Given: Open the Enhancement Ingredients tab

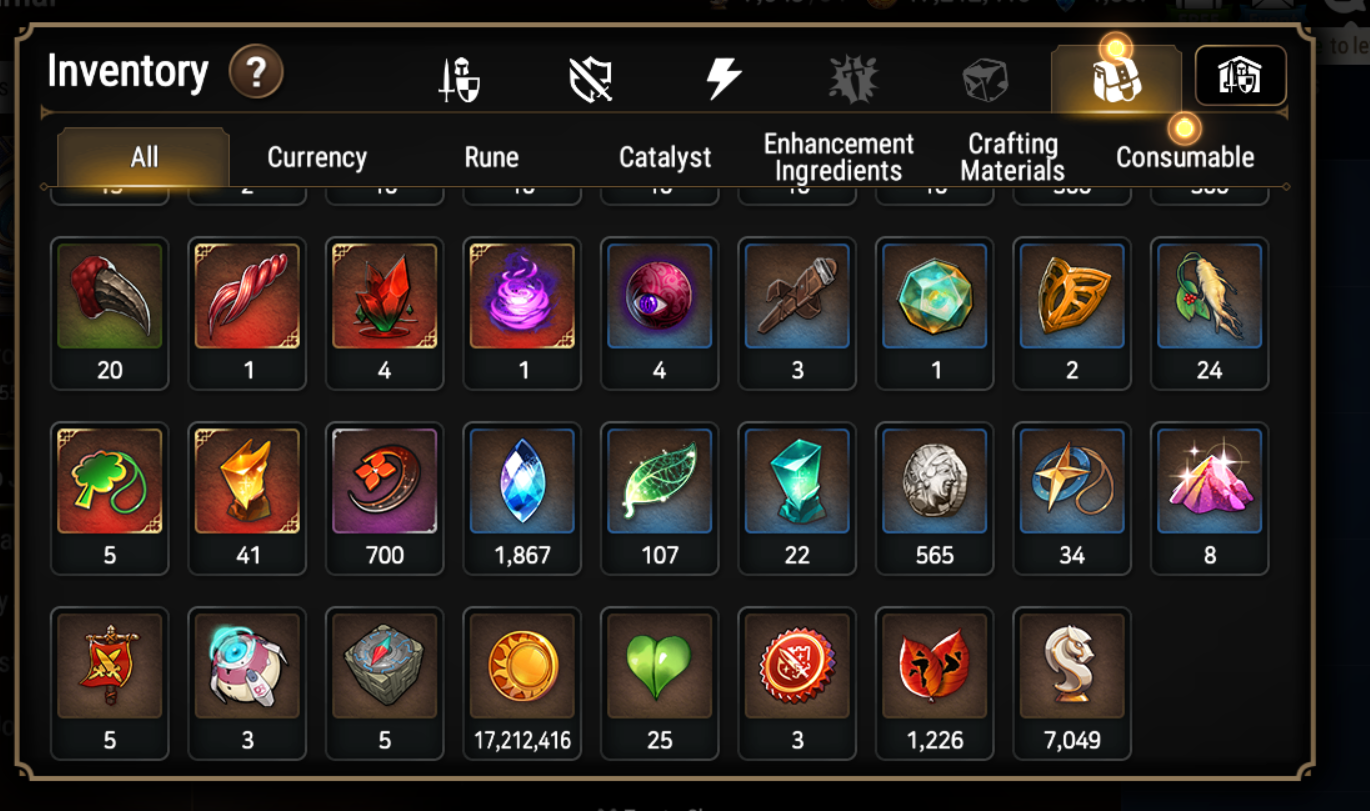Looking at the screenshot, I should point(839,158).
